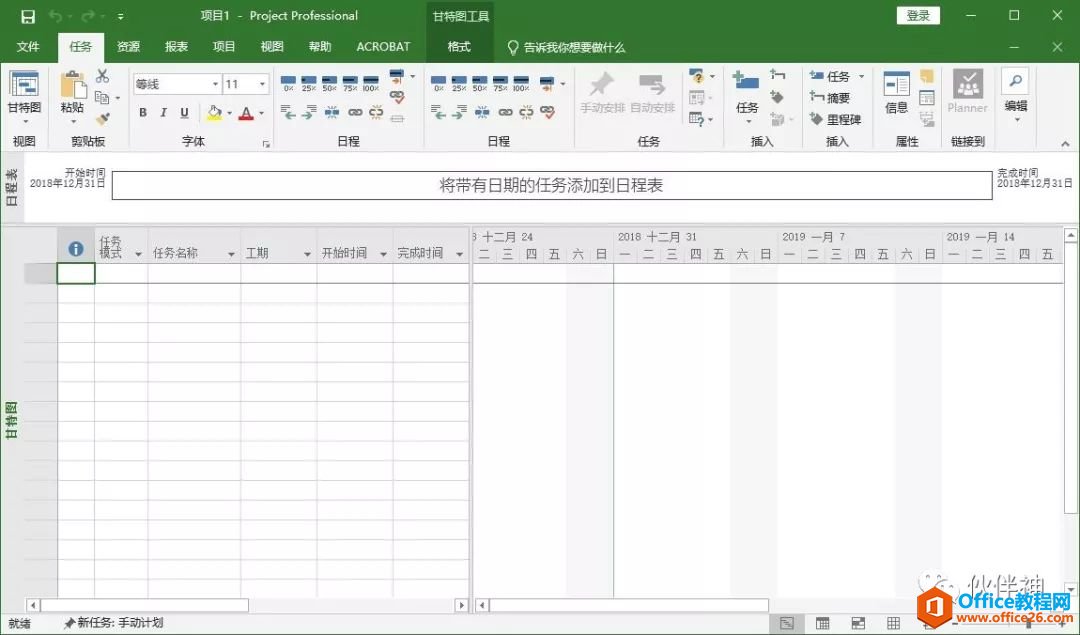Viewport: 1080px width, 635px height.
Task: Open the Customize Quick Access Toolbar arrow
Action: click(x=121, y=16)
